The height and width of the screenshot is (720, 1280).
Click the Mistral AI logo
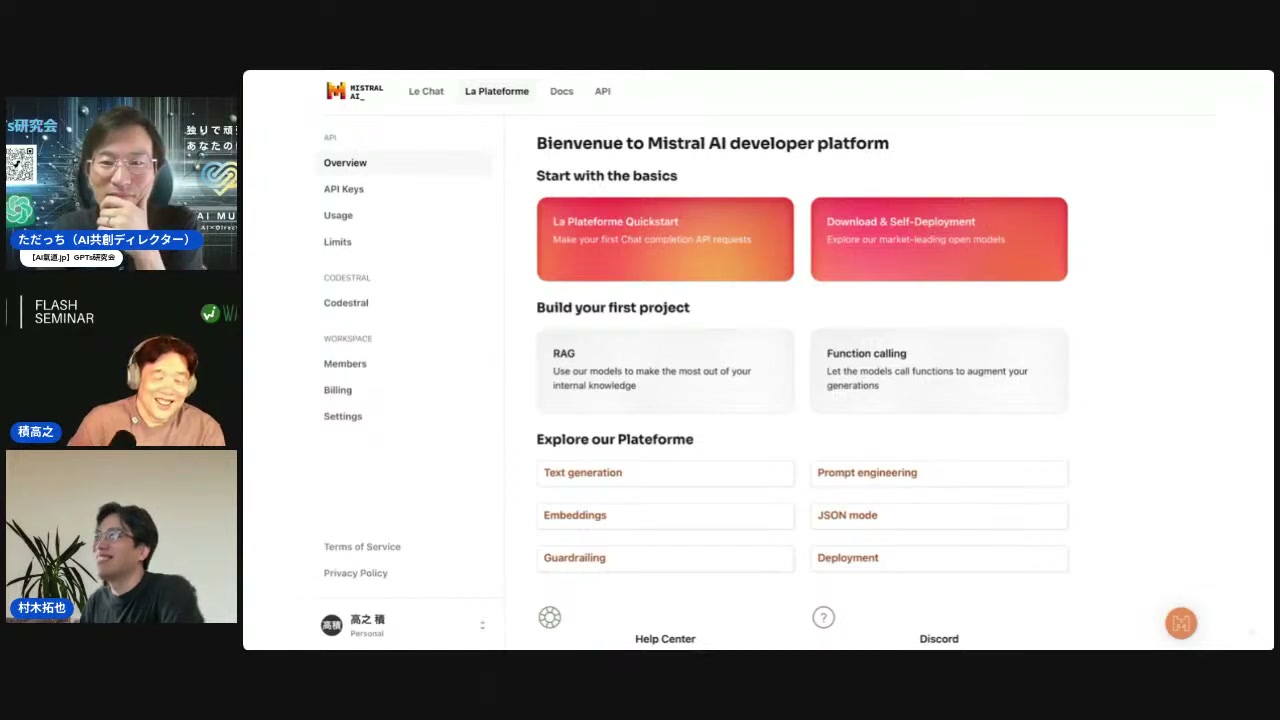355,91
